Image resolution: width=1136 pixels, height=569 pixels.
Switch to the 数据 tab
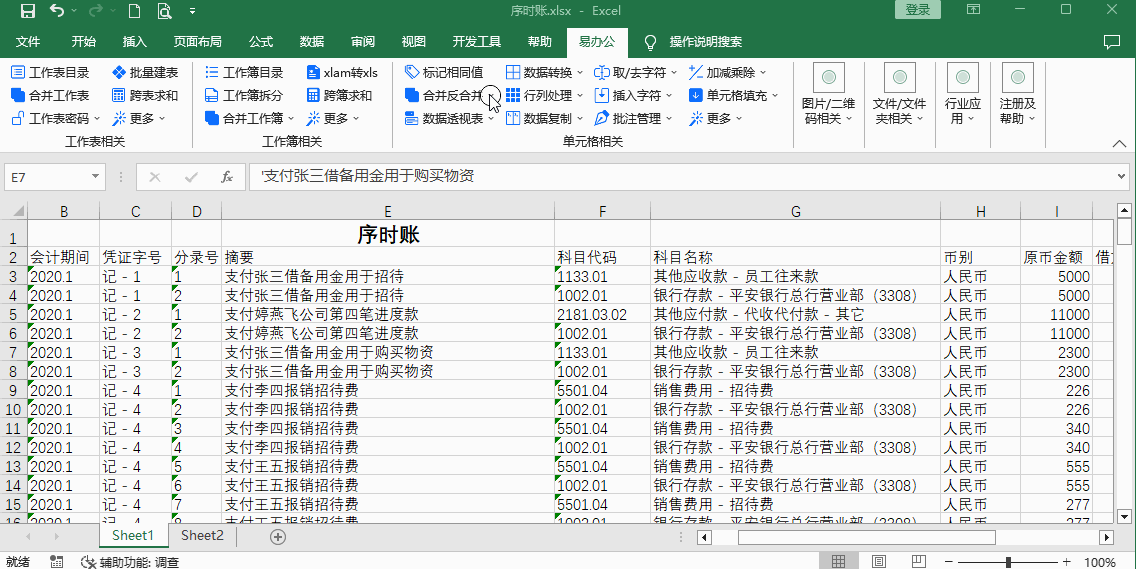point(312,42)
